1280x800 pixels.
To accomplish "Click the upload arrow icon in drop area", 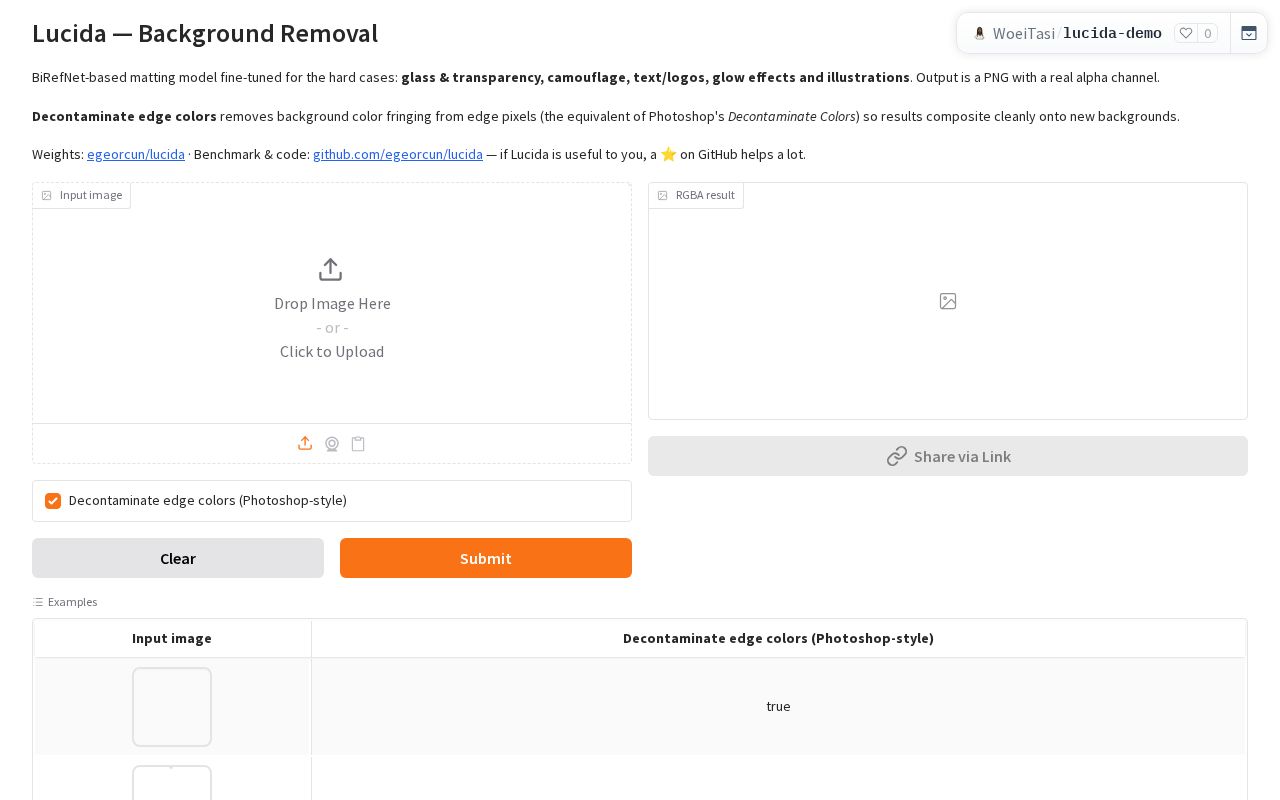I will click(x=330, y=270).
